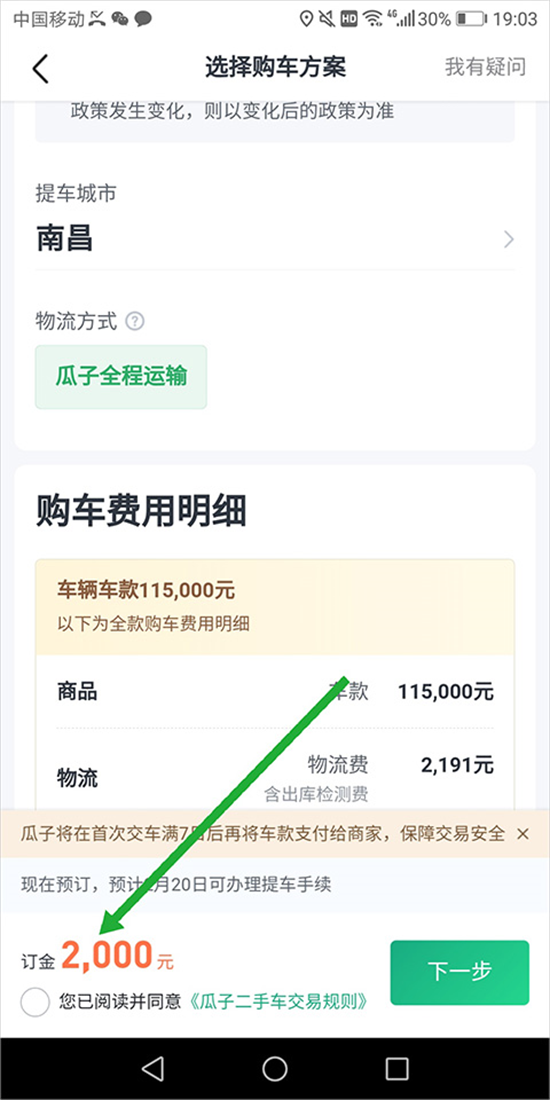This screenshot has width=550, height=1100.
Task: Open Android recent apps square button
Action: click(x=397, y=1068)
